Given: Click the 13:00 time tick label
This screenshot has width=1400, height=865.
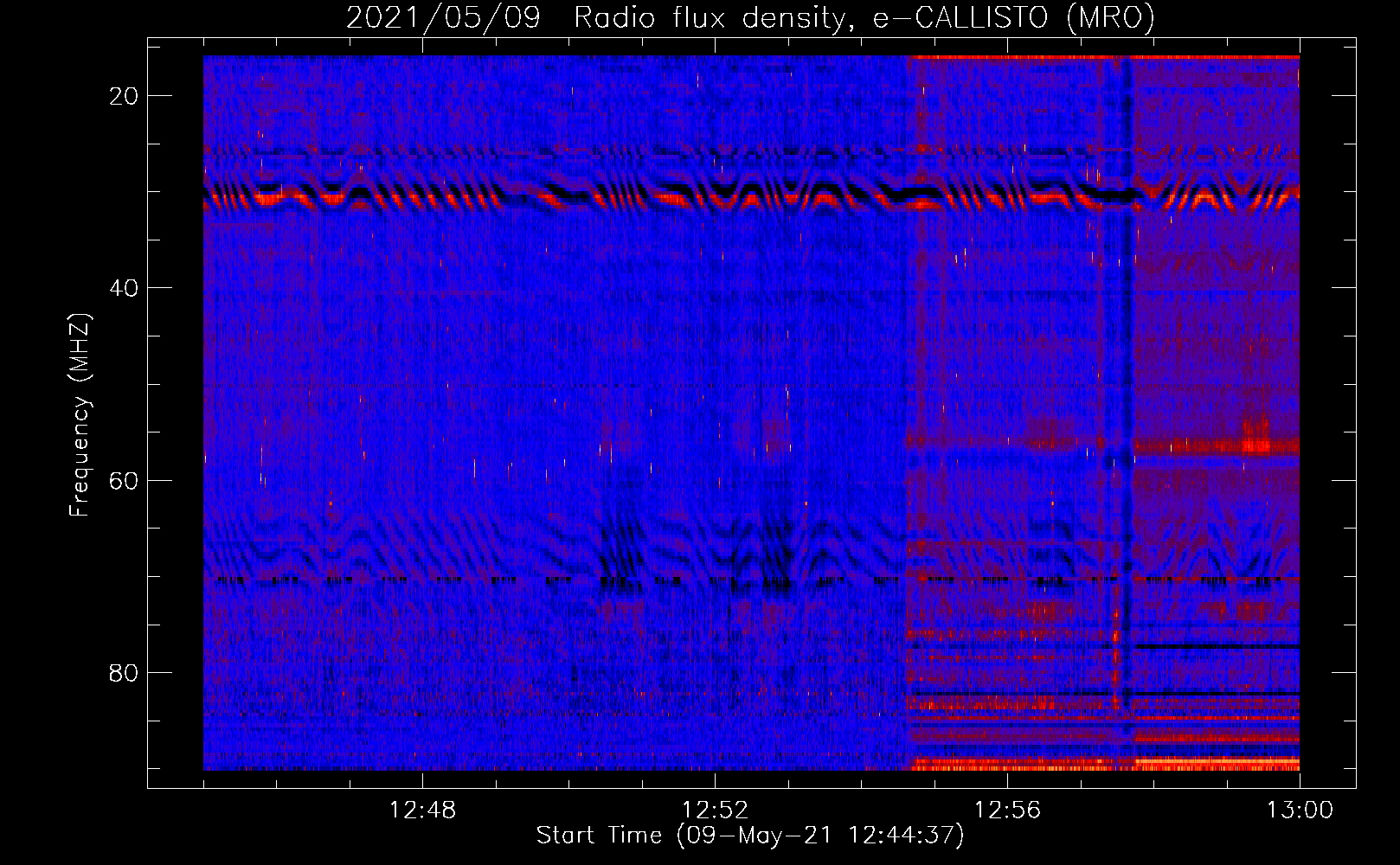Looking at the screenshot, I should (1300, 811).
